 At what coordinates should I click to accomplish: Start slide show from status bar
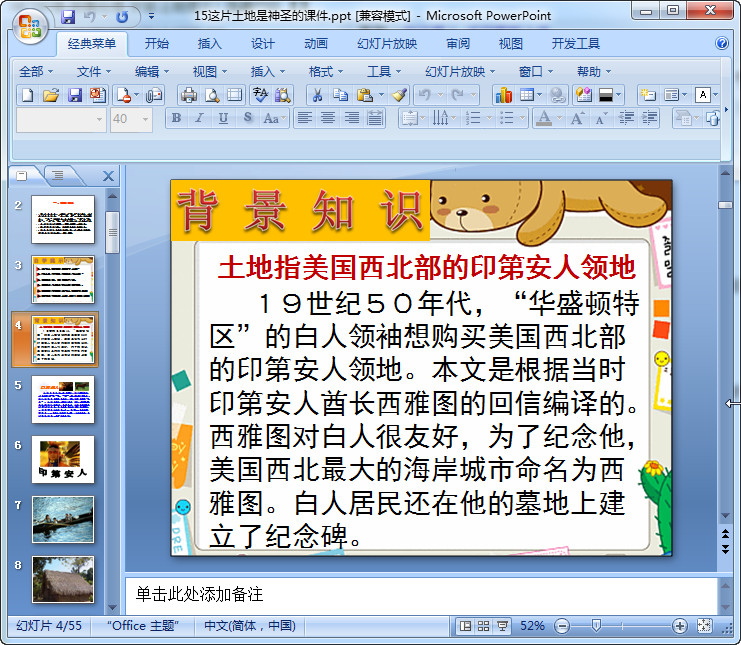(502, 626)
